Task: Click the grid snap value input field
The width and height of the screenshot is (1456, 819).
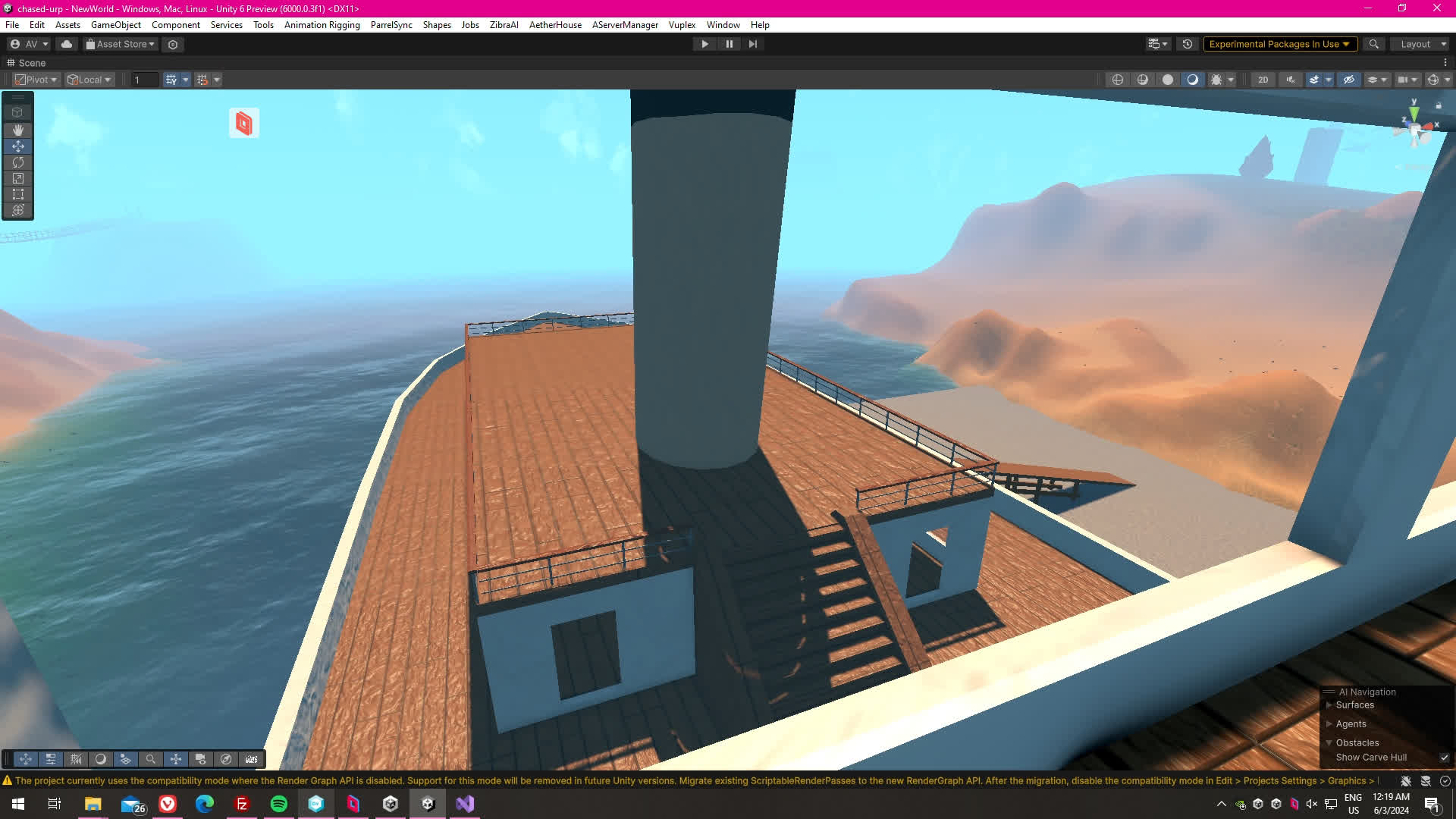Action: click(144, 80)
